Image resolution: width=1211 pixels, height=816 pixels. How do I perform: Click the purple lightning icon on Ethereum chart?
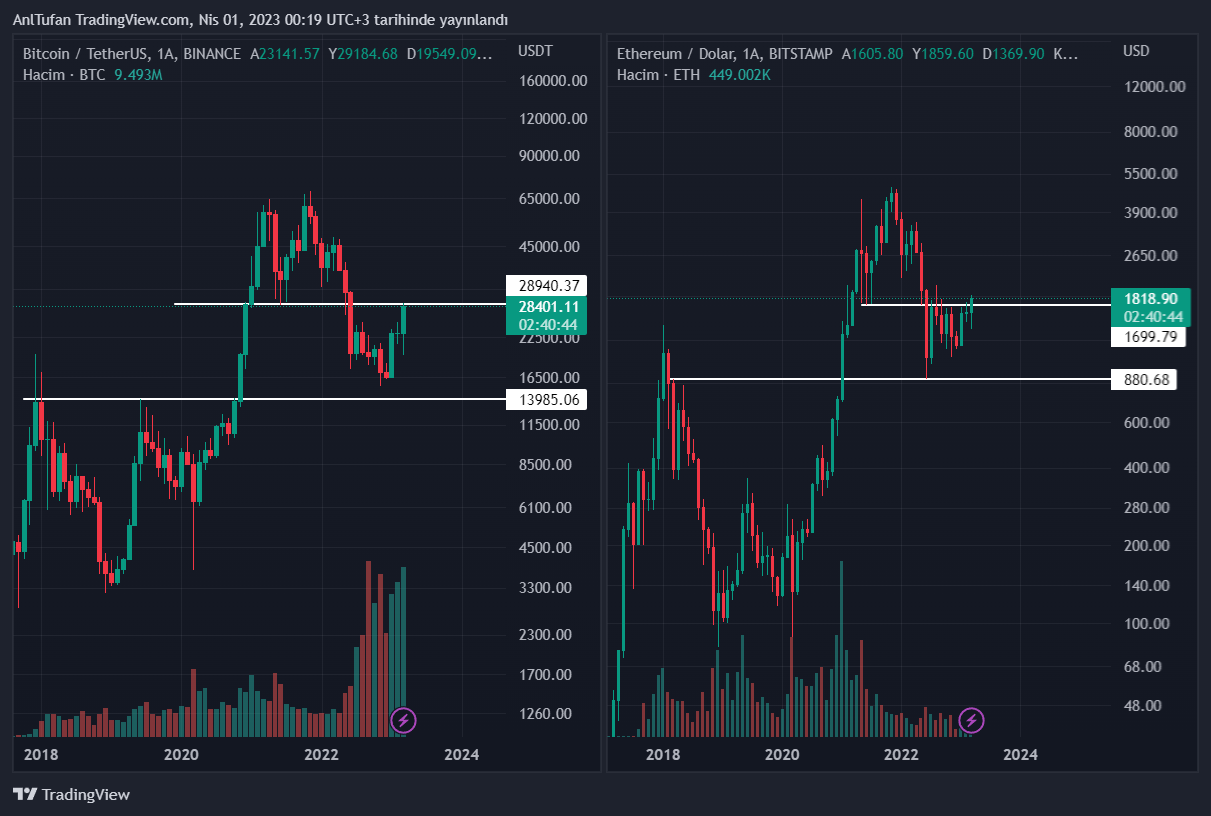(971, 719)
